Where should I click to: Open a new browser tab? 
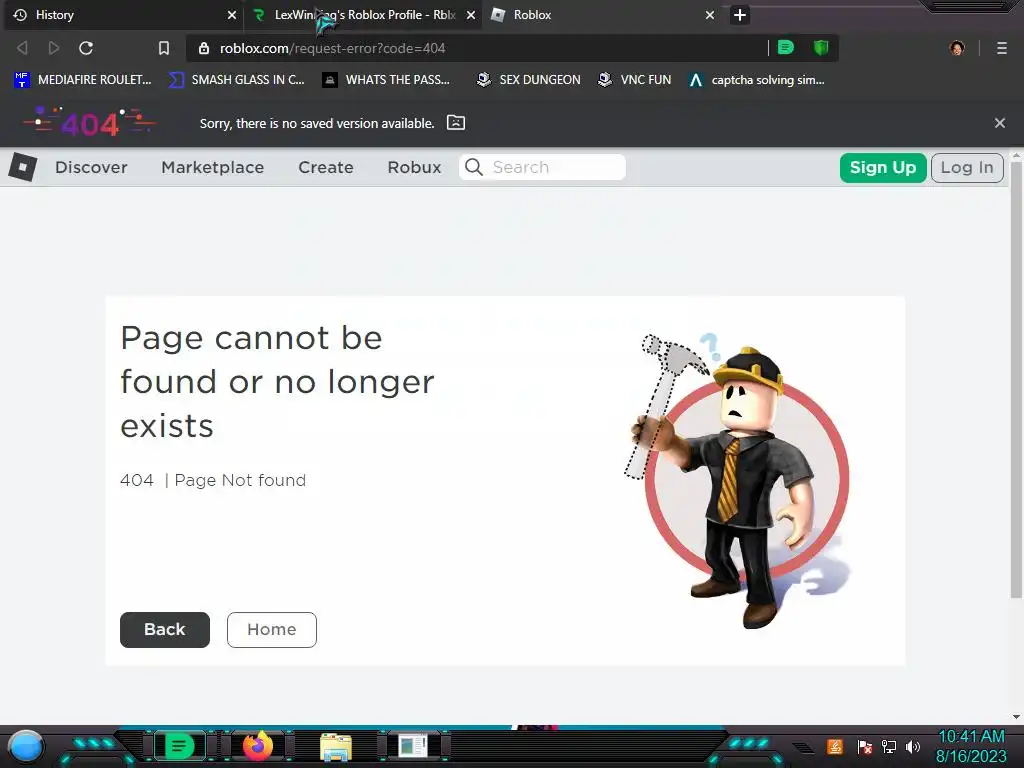tap(739, 14)
